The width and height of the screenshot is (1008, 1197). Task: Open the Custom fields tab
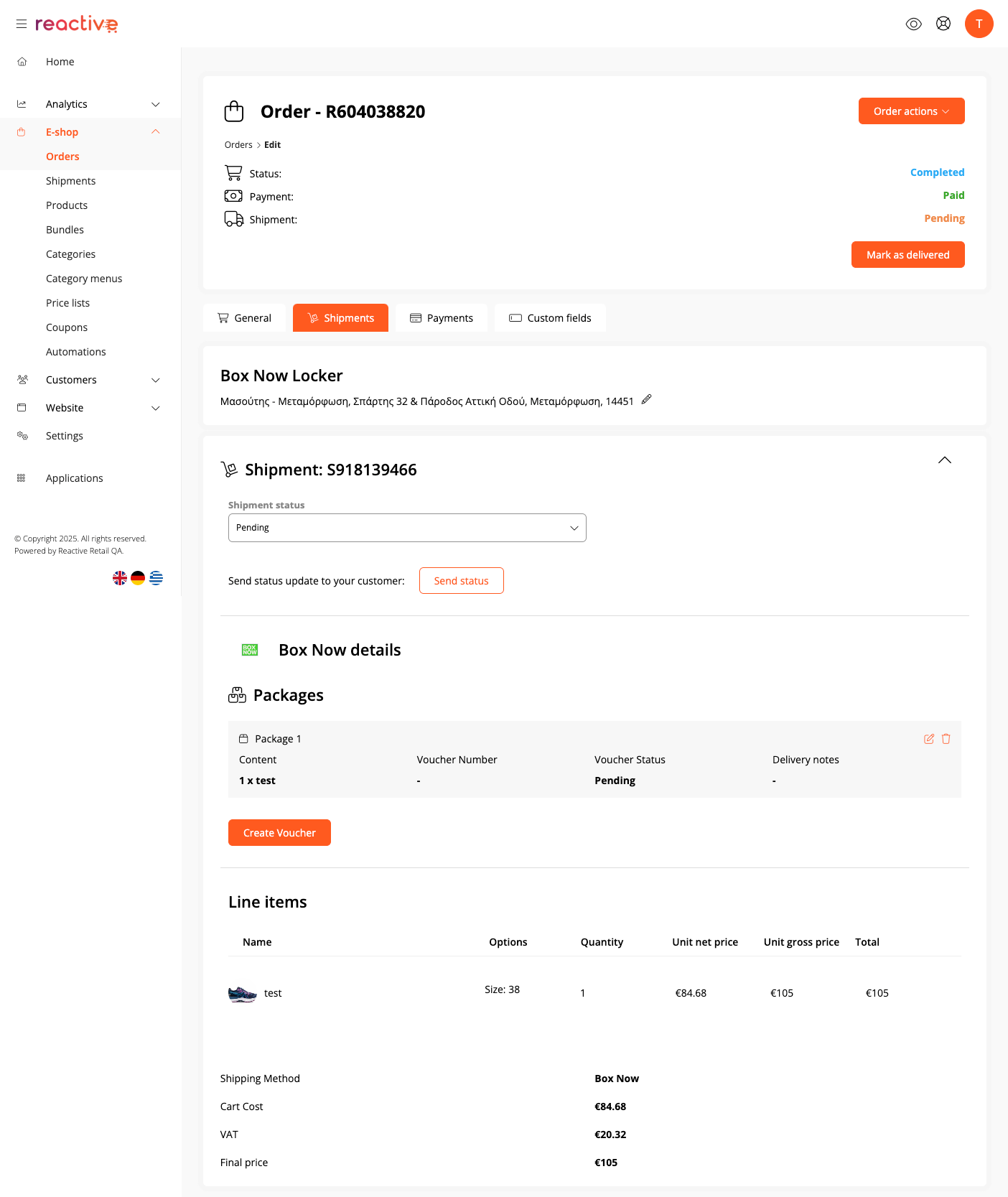coord(551,318)
